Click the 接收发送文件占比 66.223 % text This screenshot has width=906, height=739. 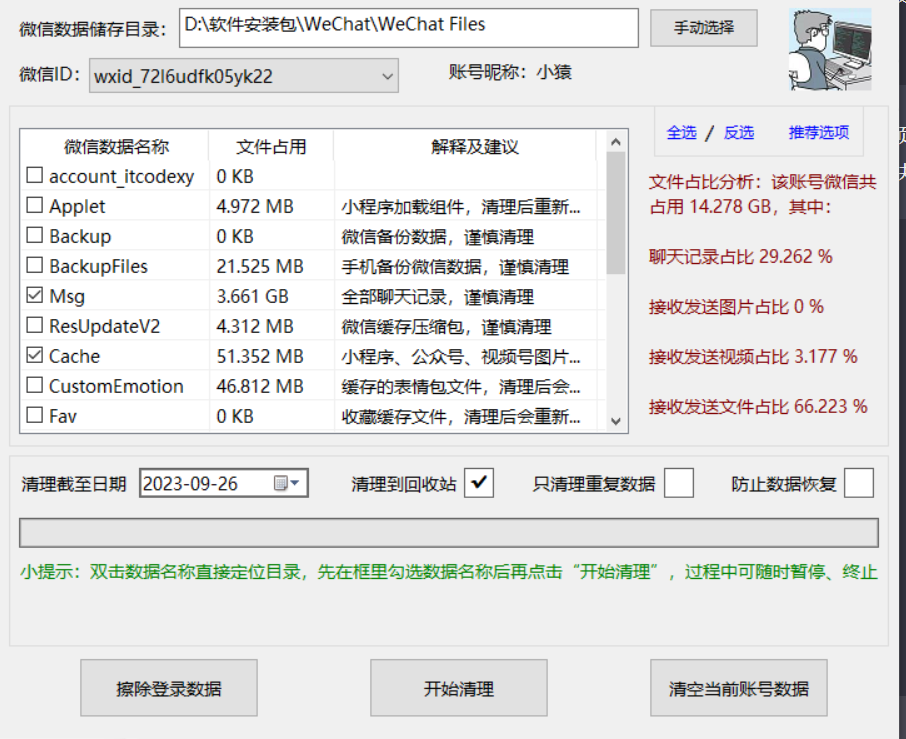[758, 407]
